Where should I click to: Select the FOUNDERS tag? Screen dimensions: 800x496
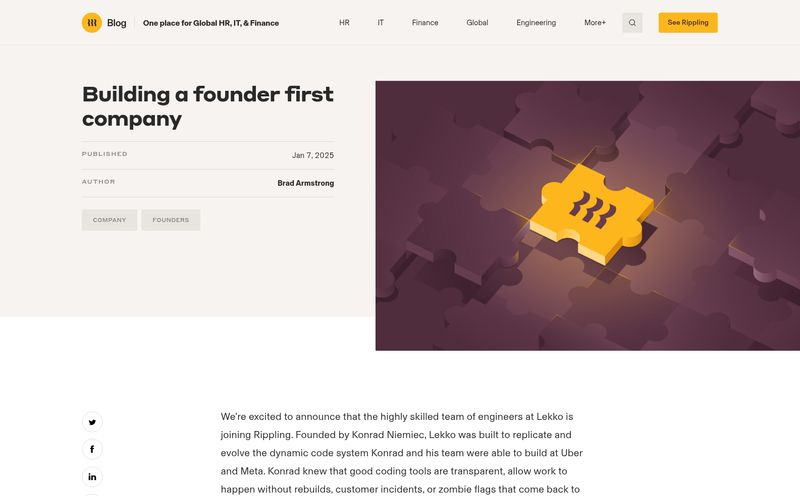point(171,220)
